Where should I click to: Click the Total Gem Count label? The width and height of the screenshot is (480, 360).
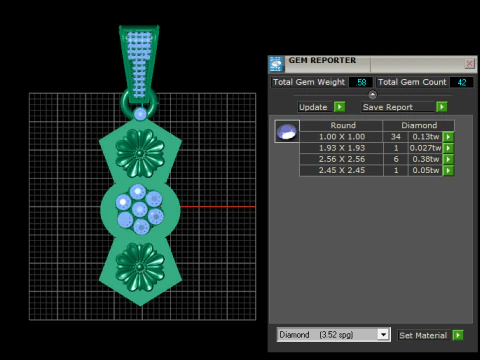(x=412, y=82)
